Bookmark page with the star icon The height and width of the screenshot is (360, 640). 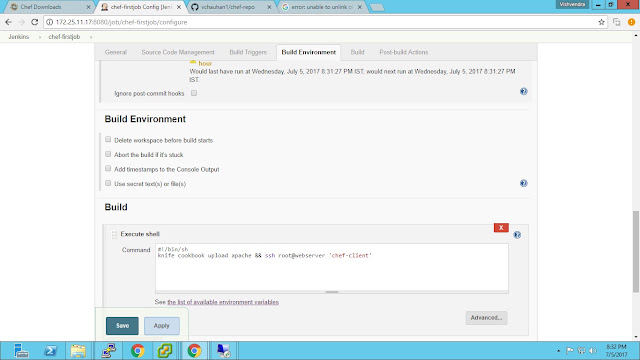601,22
